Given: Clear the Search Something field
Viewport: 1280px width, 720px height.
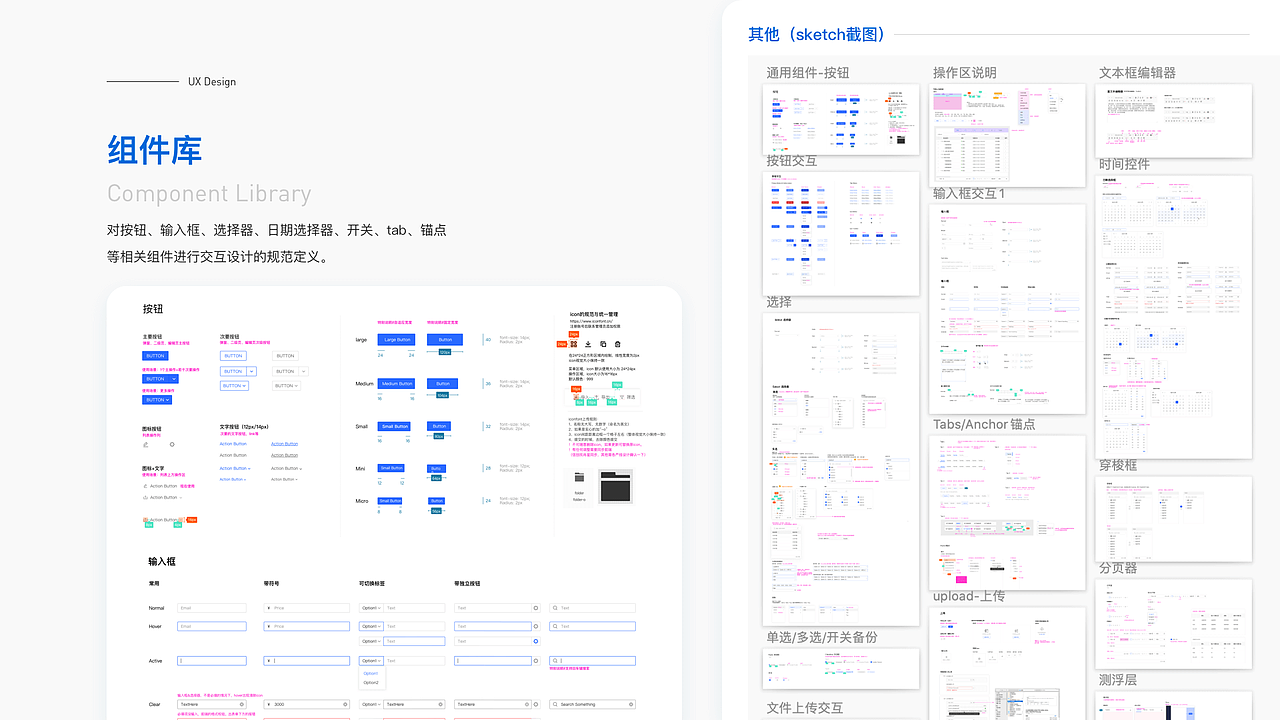Looking at the screenshot, I should point(631,704).
